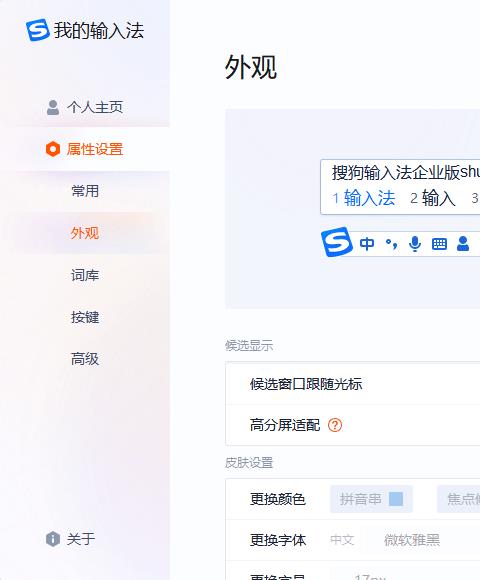The width and height of the screenshot is (480, 580).
Task: Open the 中文 font-type dropdown
Action: coord(342,540)
